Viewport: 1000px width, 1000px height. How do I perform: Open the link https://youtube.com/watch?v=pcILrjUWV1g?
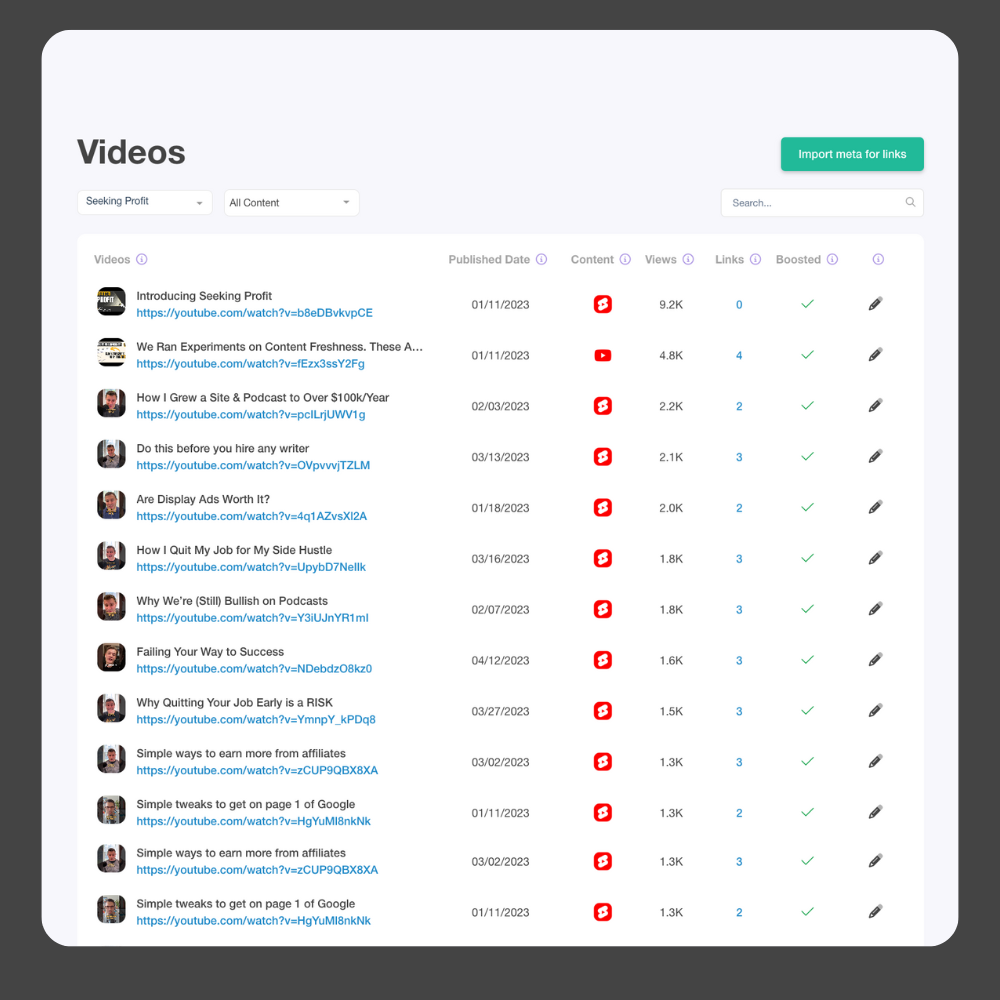tap(251, 415)
